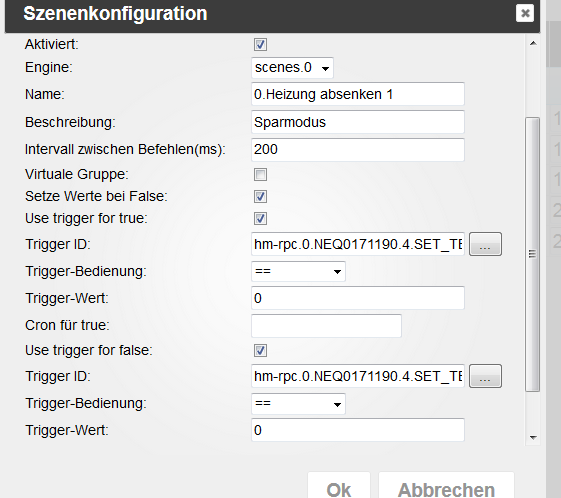The height and width of the screenshot is (498, 561).
Task: Open Trigger-Bedienung dropdown for true trigger
Action: tap(298, 272)
